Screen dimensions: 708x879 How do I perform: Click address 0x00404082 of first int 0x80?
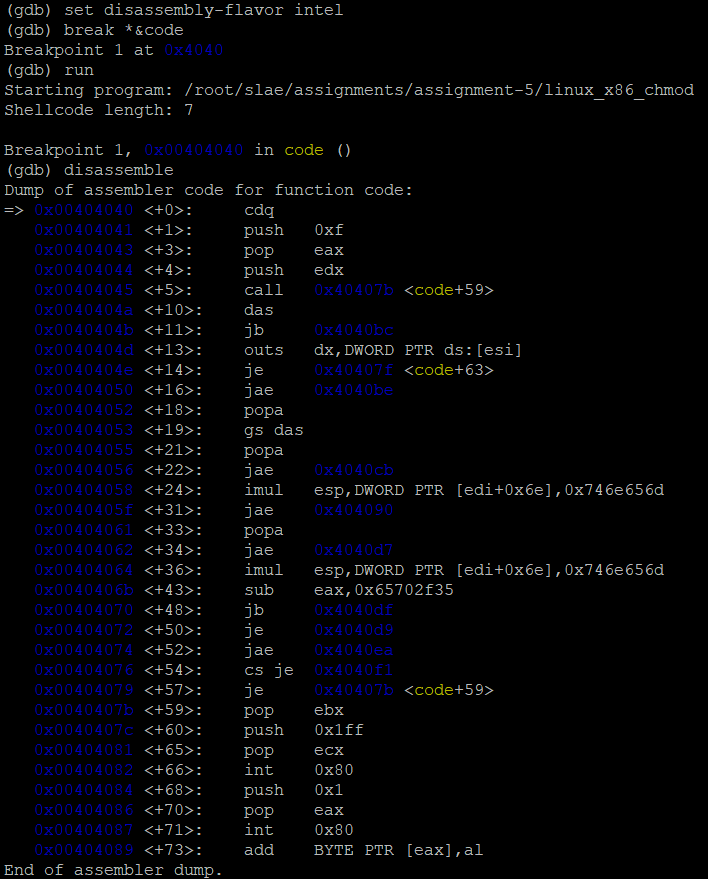(x=84, y=770)
